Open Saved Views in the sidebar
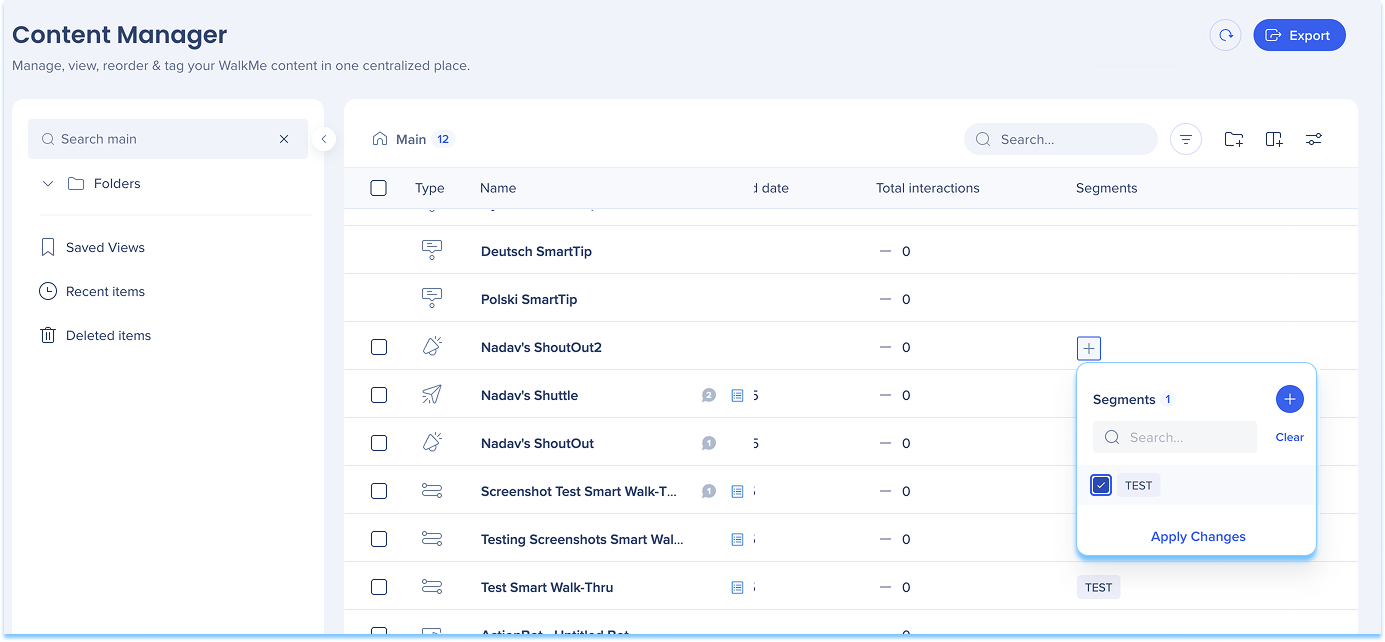1385x642 pixels. pyautogui.click(x=105, y=247)
